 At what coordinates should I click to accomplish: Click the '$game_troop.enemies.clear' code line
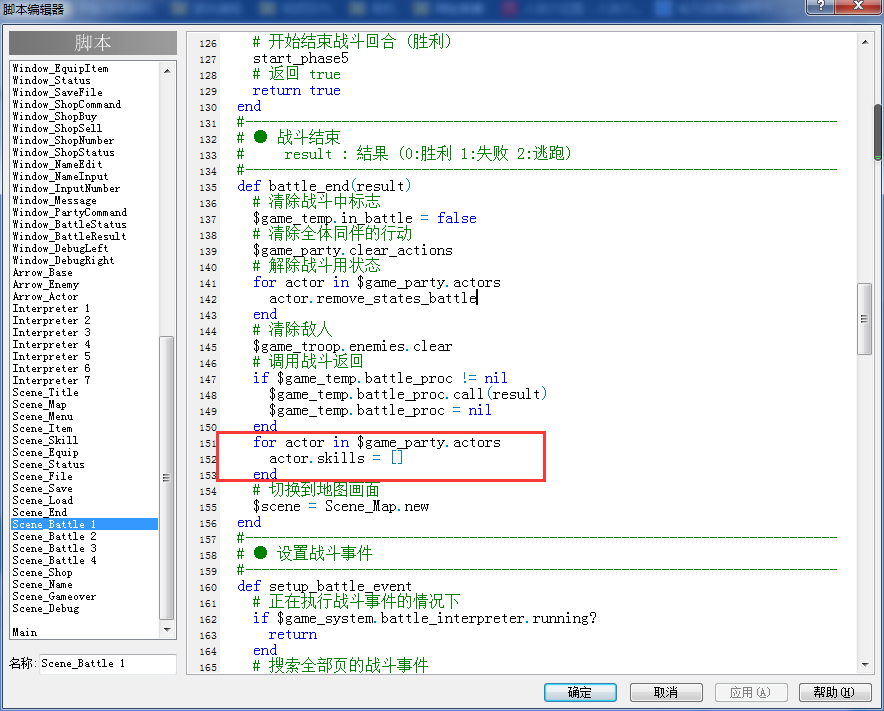pos(352,346)
